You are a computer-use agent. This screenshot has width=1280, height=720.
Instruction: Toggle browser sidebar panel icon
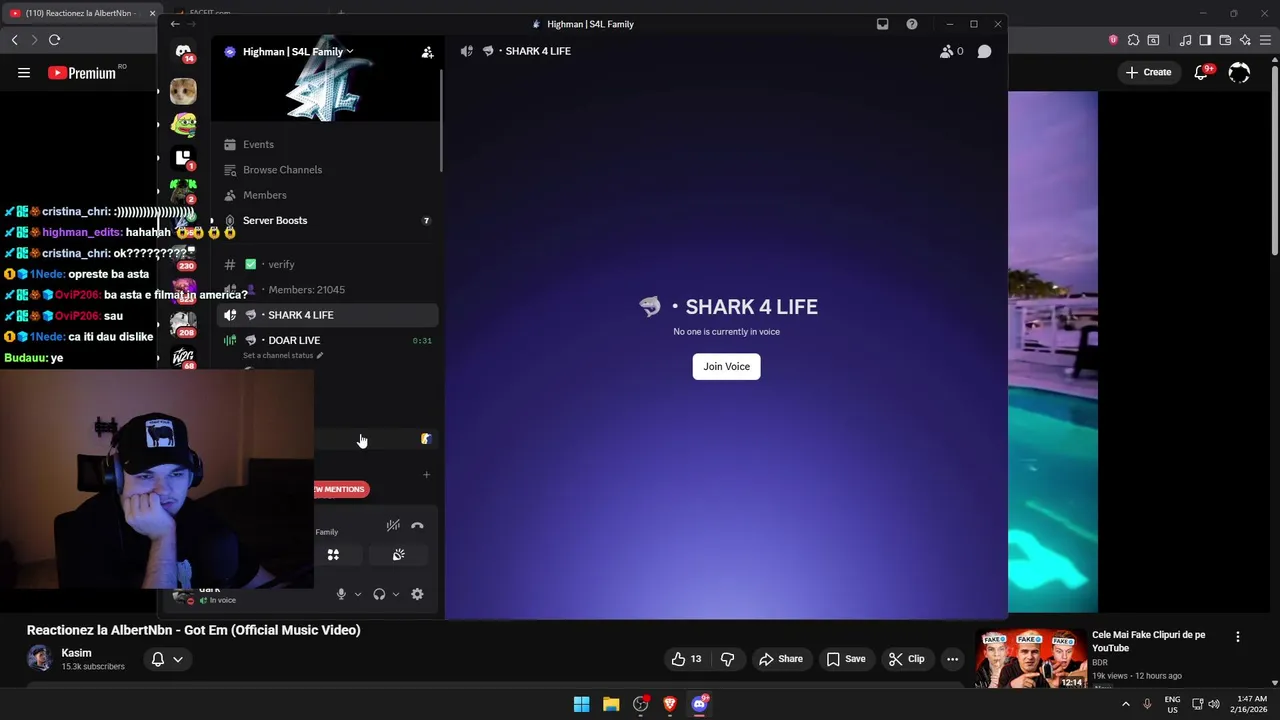click(x=1205, y=40)
